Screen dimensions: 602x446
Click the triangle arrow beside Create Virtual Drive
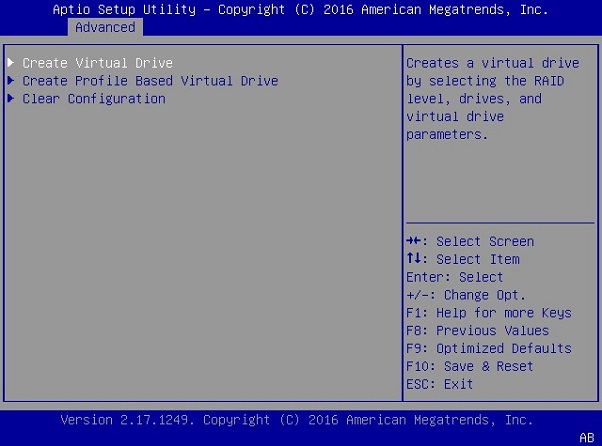[11, 63]
